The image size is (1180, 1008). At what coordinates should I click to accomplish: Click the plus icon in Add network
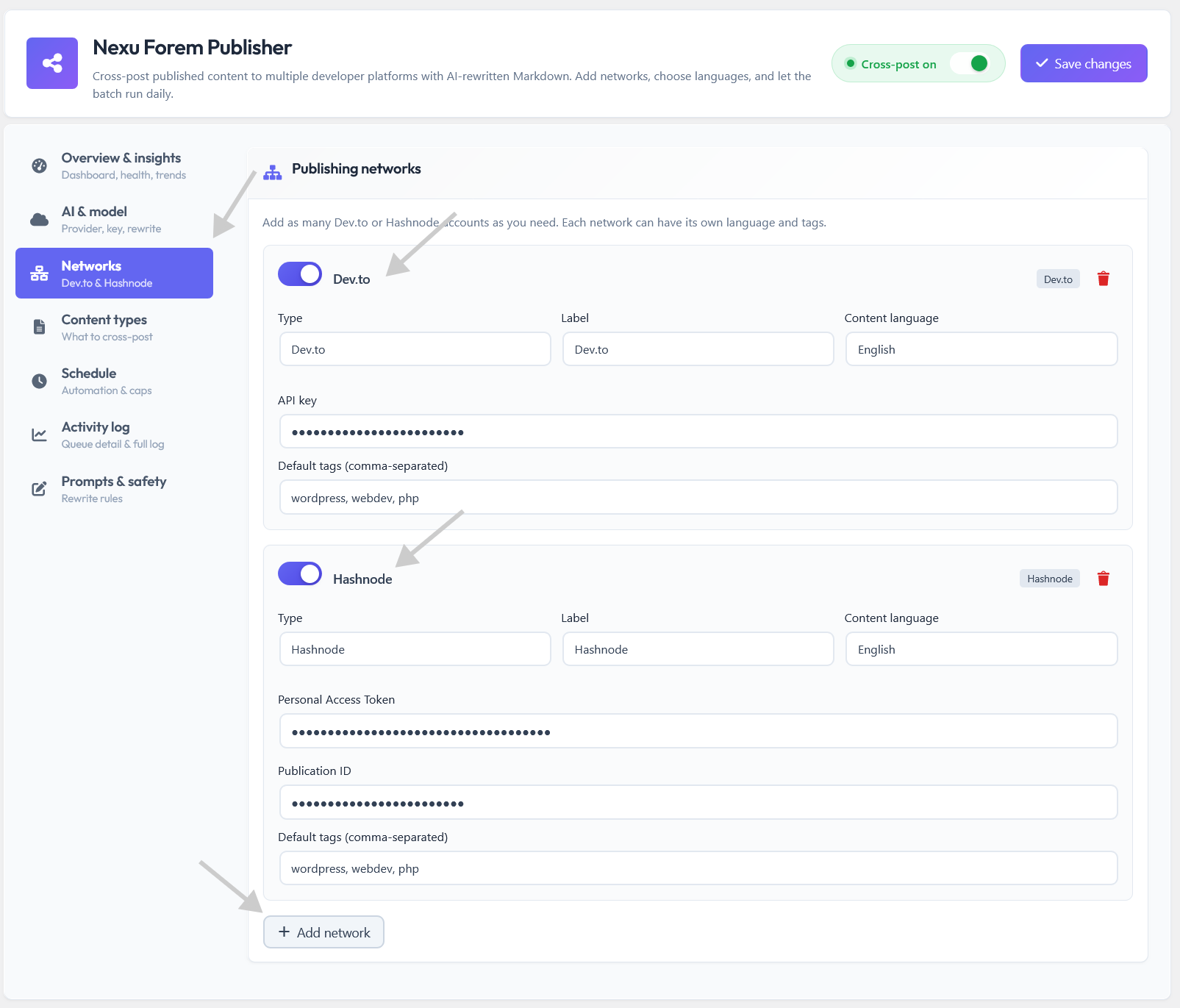click(x=285, y=932)
